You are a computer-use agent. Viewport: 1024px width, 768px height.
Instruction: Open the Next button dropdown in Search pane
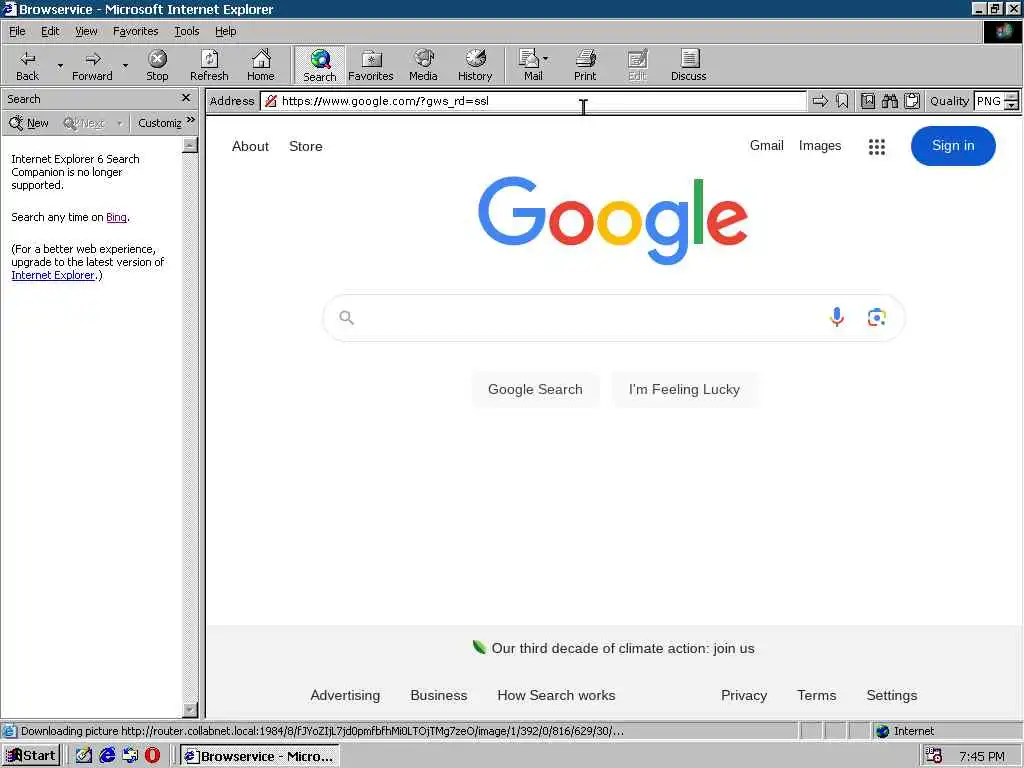[120, 123]
